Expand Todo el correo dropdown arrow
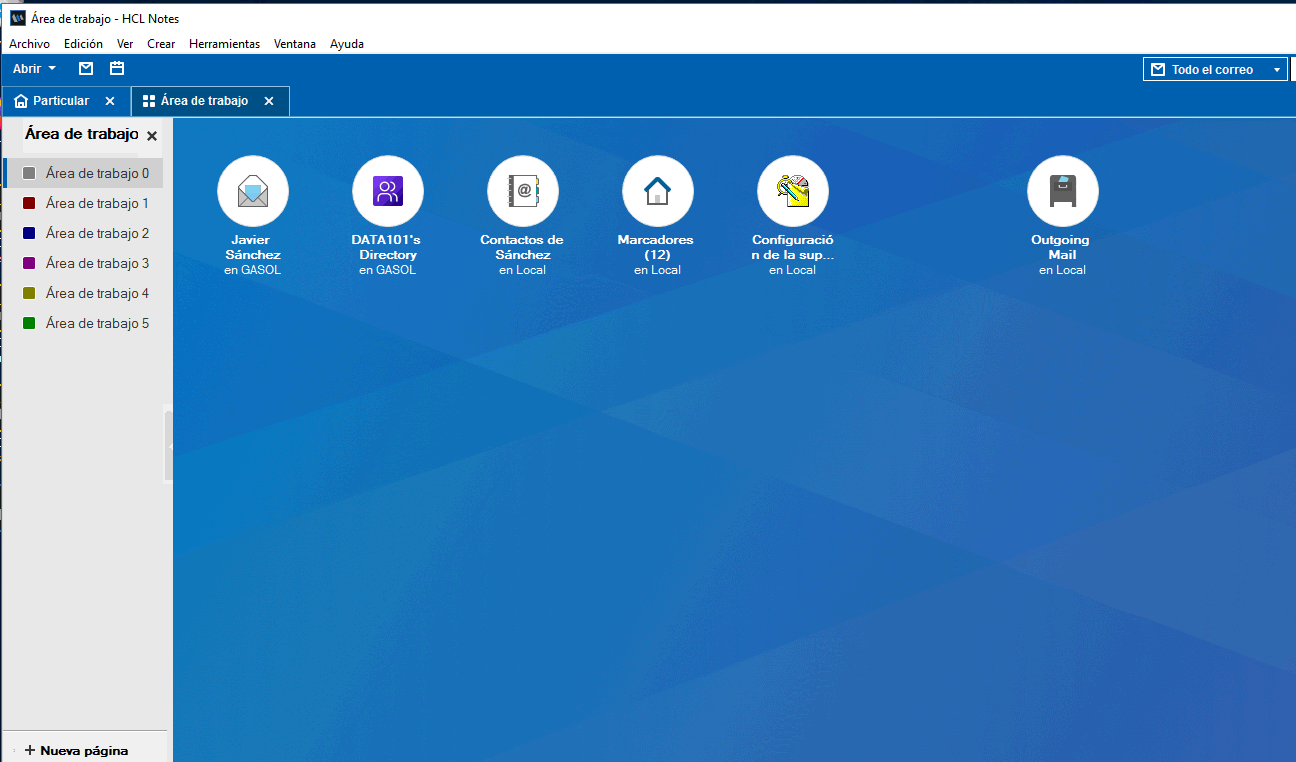The width and height of the screenshot is (1296, 762). (x=1277, y=70)
